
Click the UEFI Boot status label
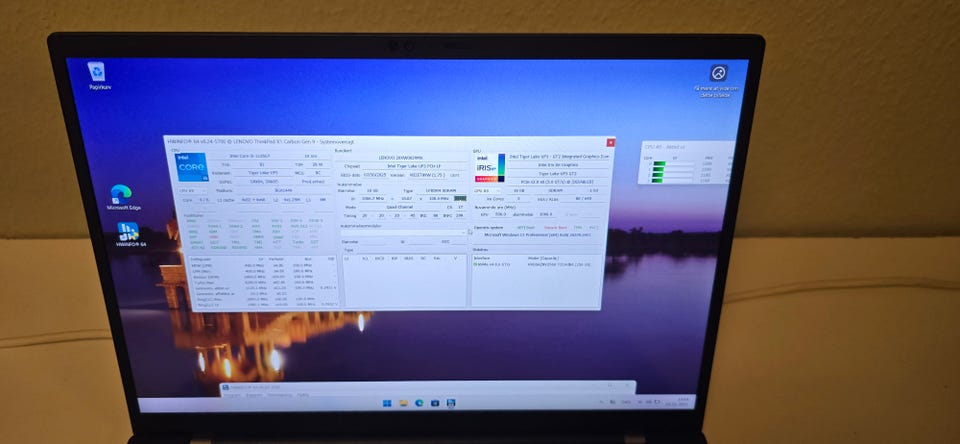point(526,227)
